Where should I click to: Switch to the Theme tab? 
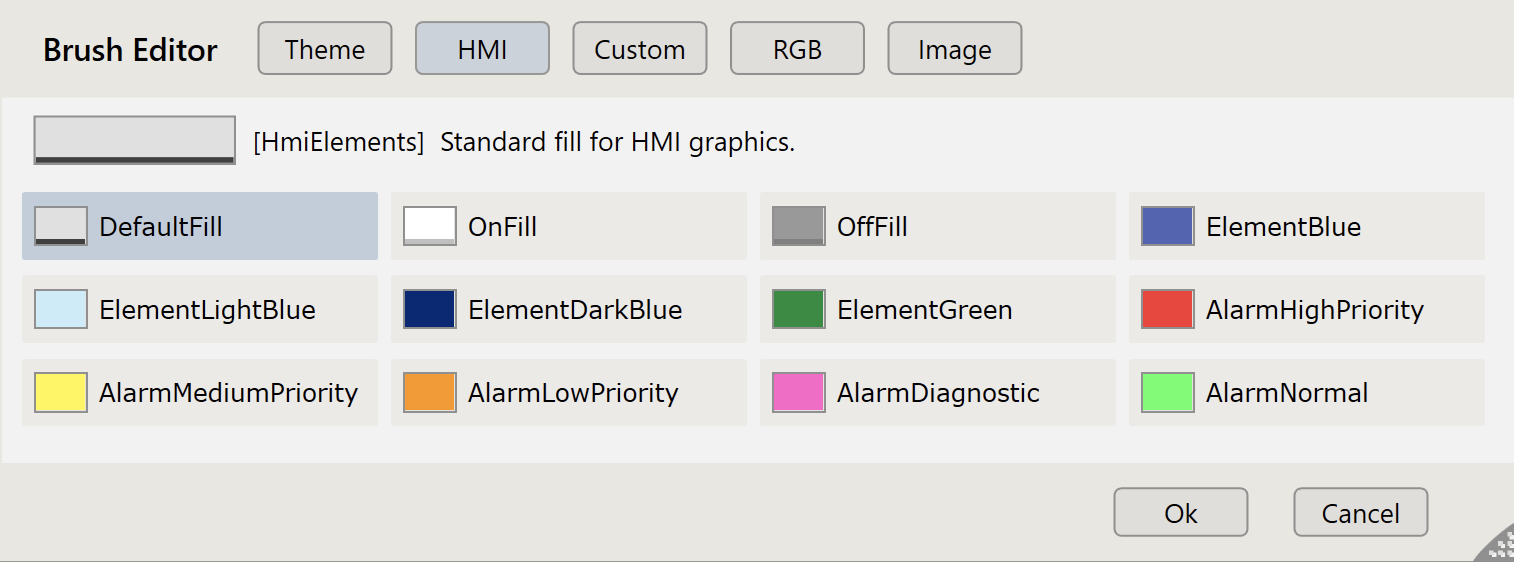click(x=324, y=49)
